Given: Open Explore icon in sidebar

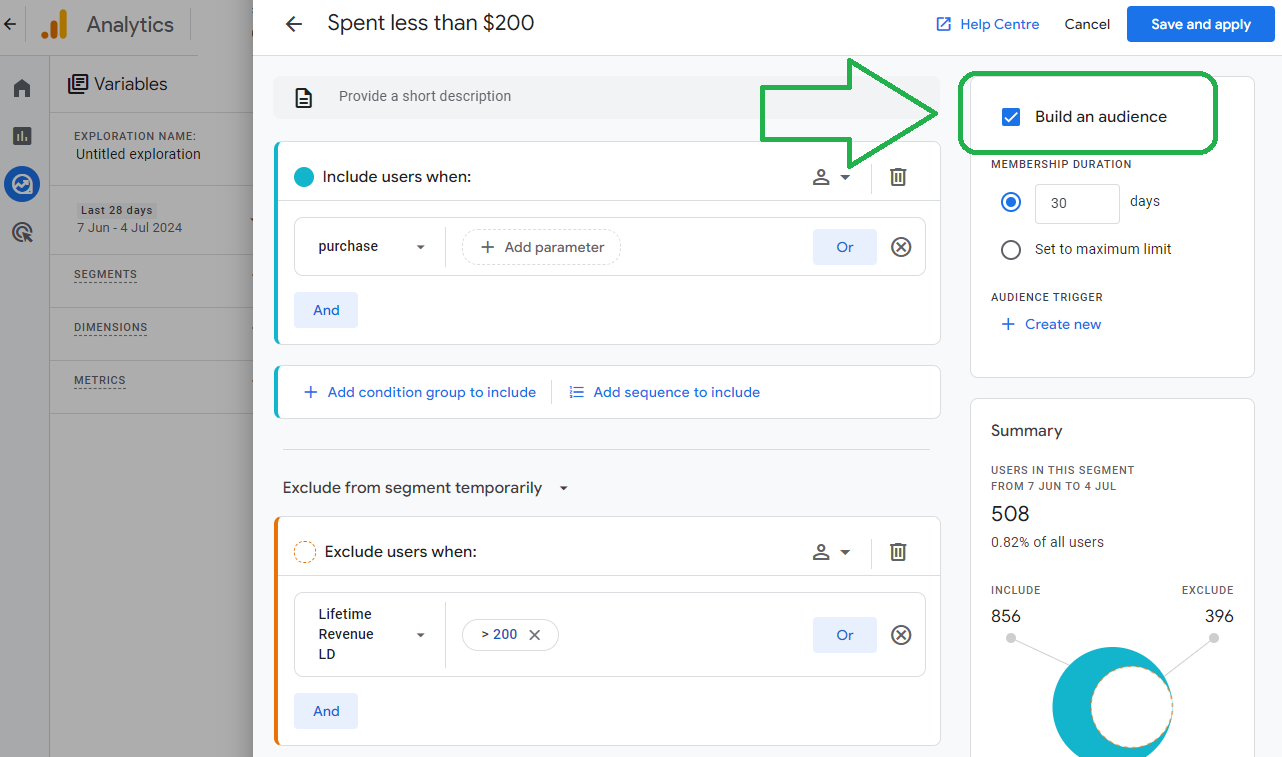Looking at the screenshot, I should coord(22,184).
